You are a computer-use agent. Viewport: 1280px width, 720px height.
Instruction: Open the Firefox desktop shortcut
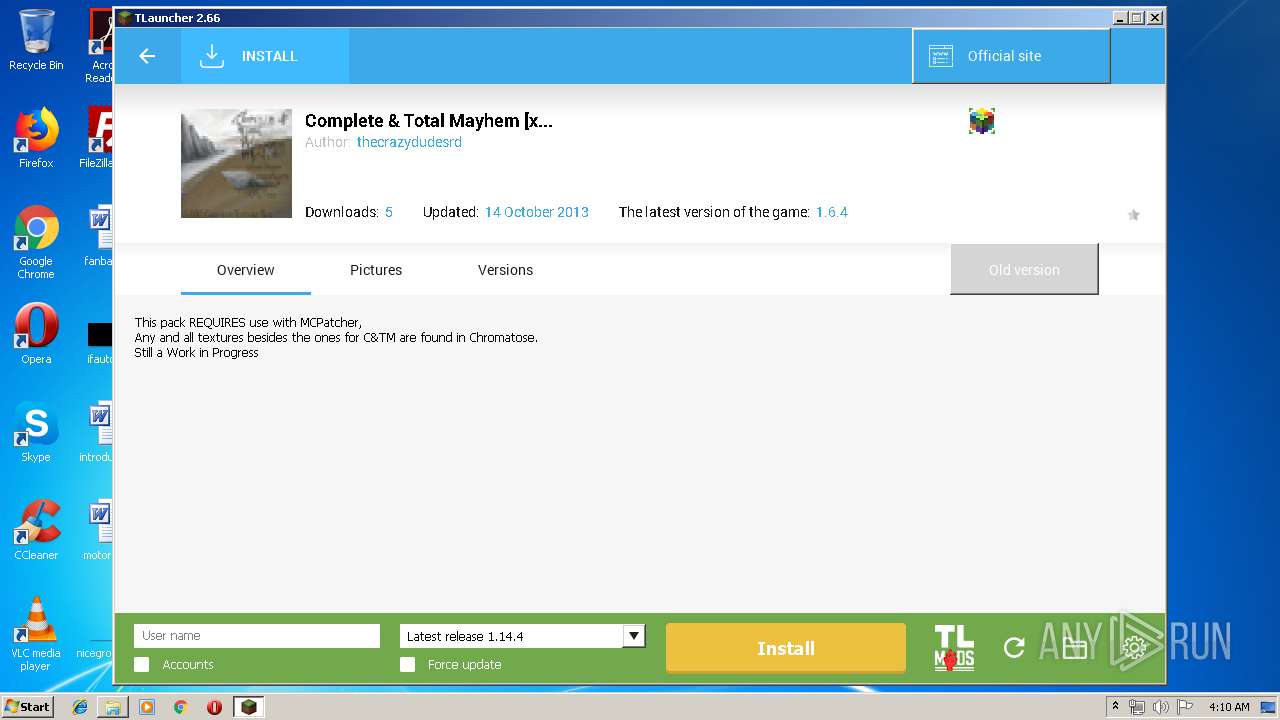36,138
